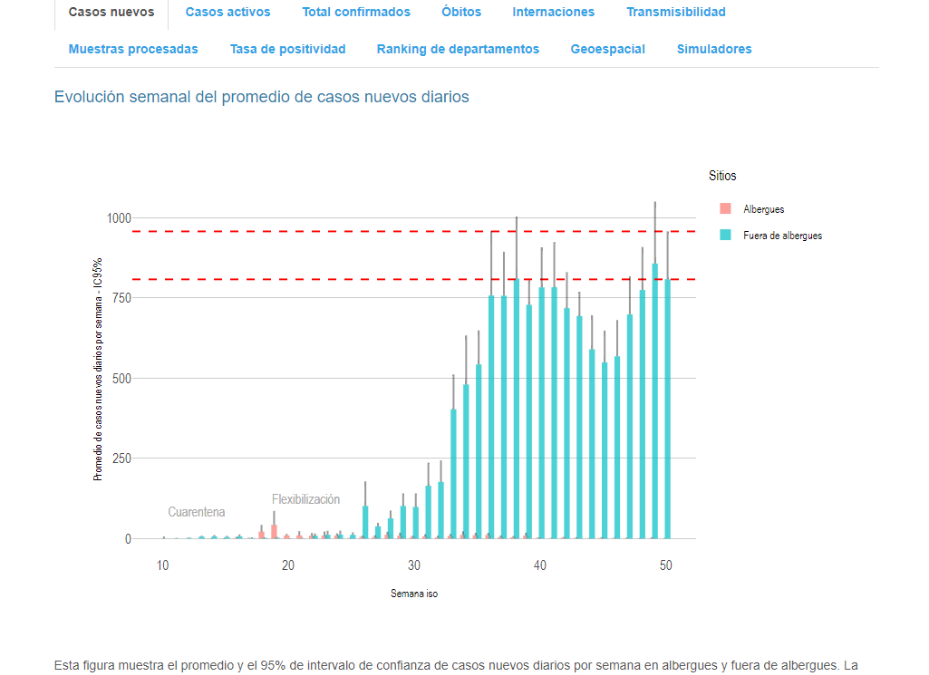View the Internaciones tab
Screen dimensions: 929x675
pos(553,12)
